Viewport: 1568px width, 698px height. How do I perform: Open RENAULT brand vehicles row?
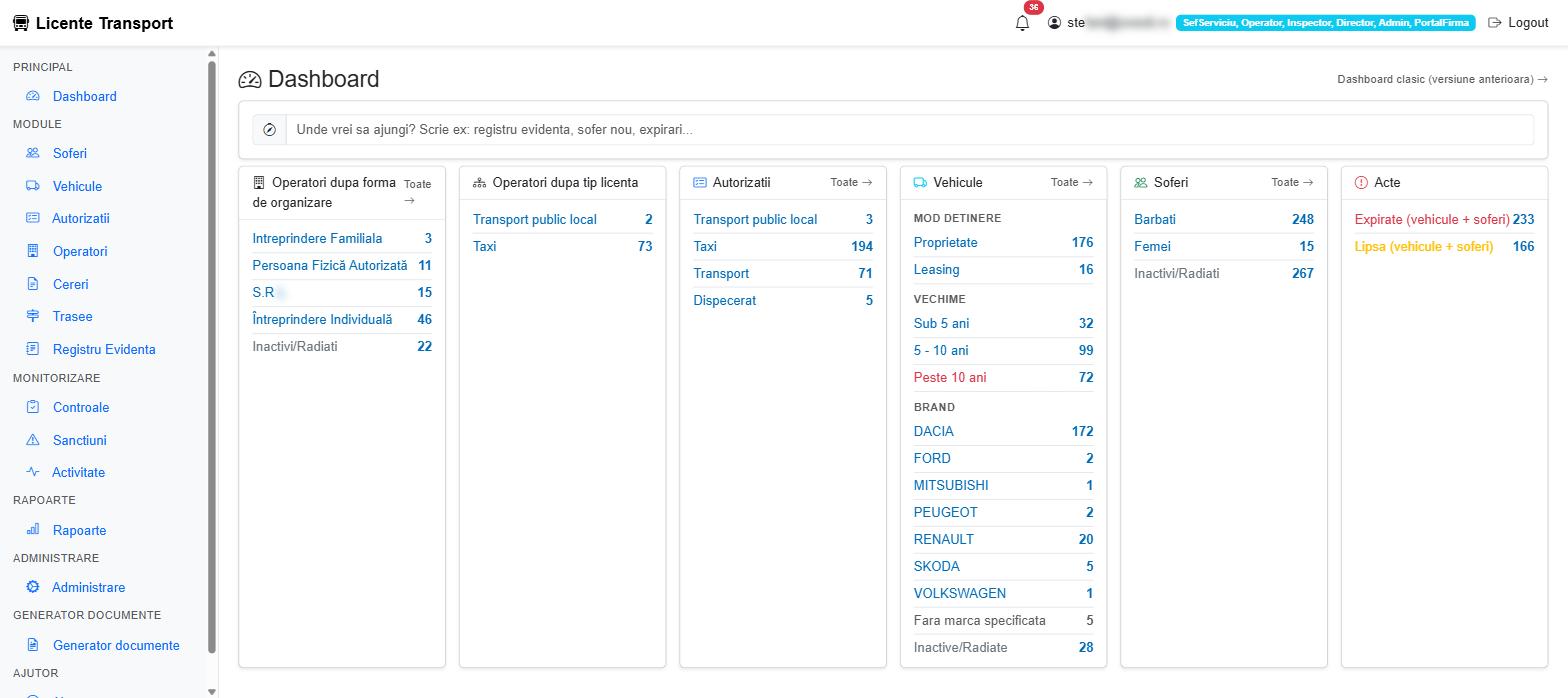point(1003,540)
